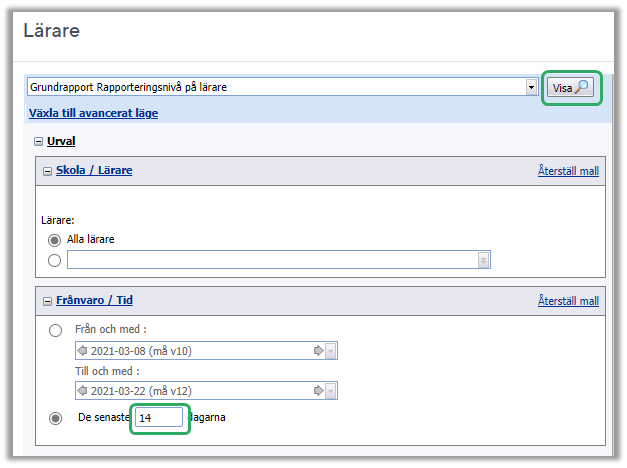
Task: Click previous-date arrow for Från och med
Action: 82,351
